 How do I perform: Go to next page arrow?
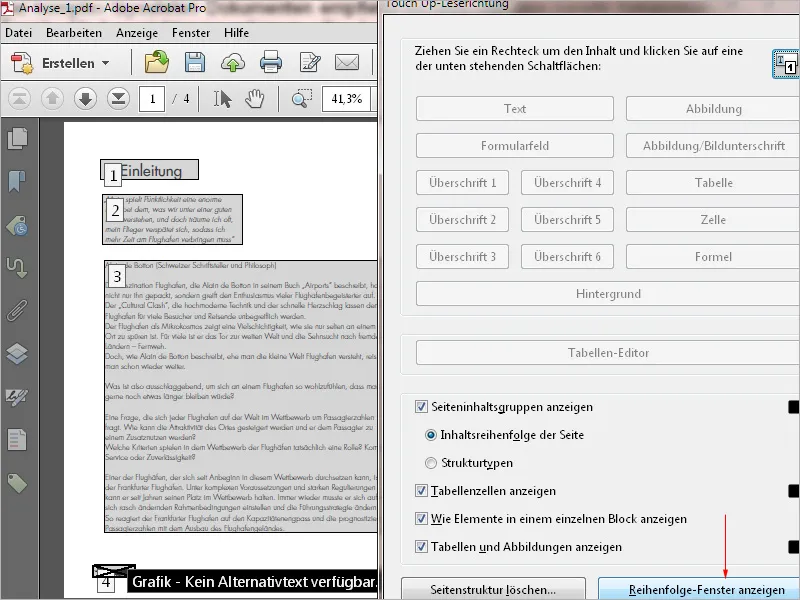(x=85, y=98)
